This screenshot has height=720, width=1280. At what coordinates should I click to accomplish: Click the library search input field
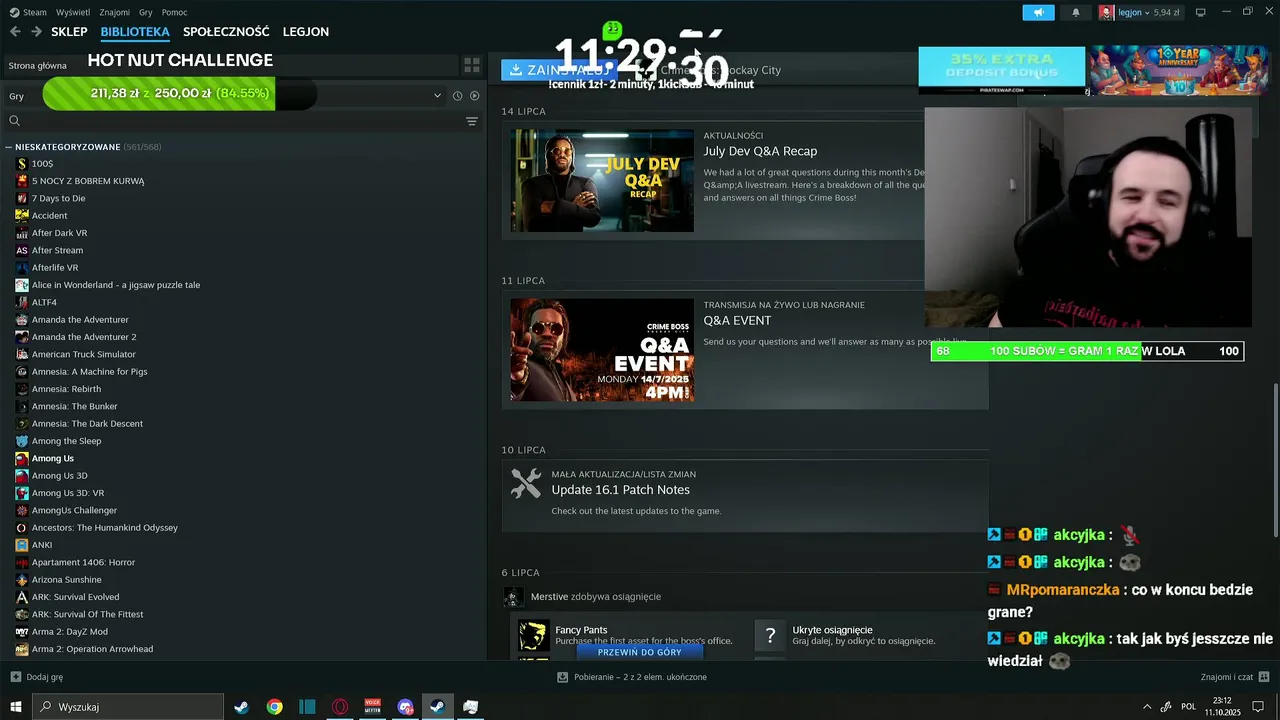click(240, 121)
